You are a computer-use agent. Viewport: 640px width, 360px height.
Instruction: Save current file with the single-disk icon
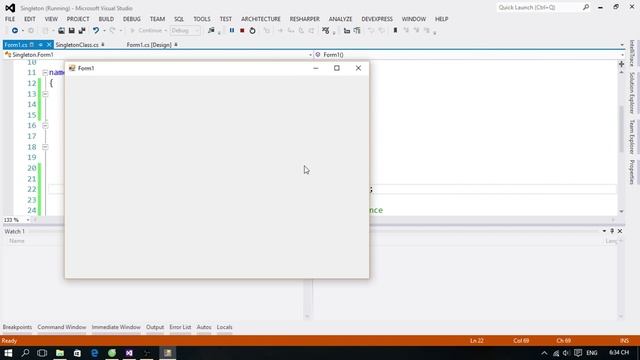[71, 31]
